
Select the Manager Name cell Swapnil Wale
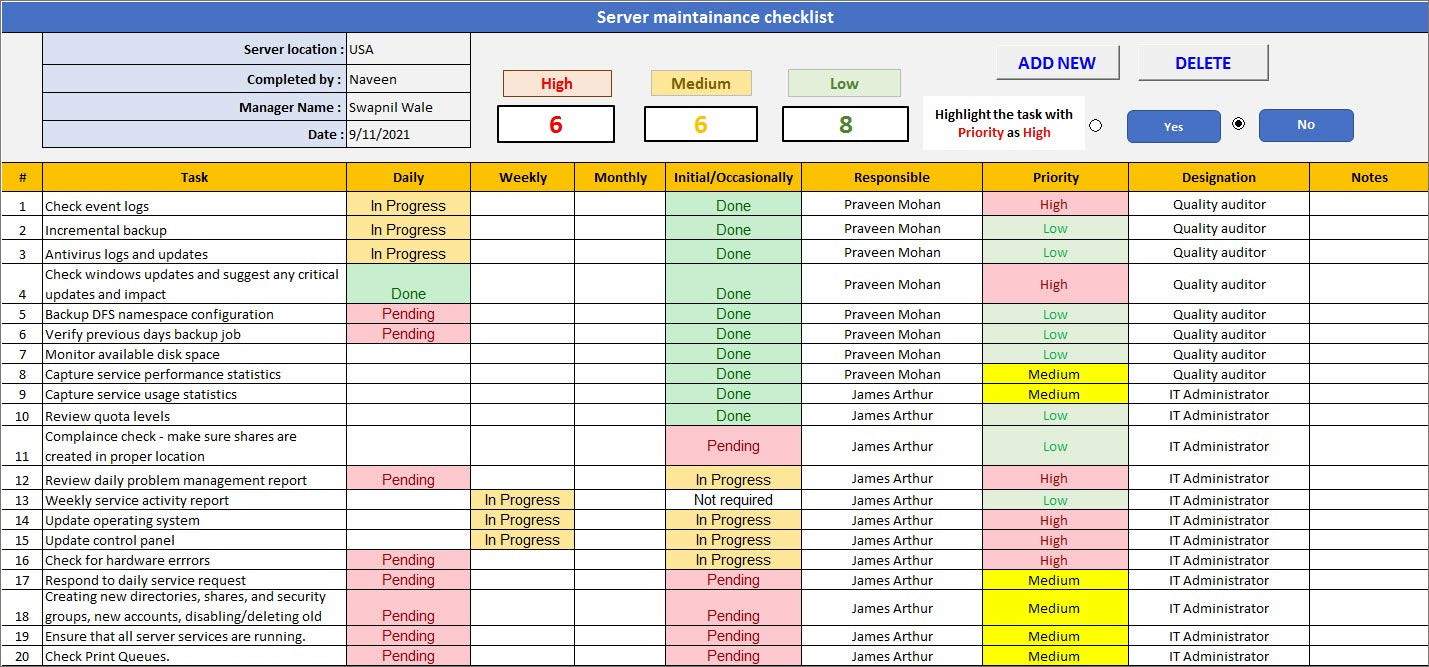(x=407, y=107)
